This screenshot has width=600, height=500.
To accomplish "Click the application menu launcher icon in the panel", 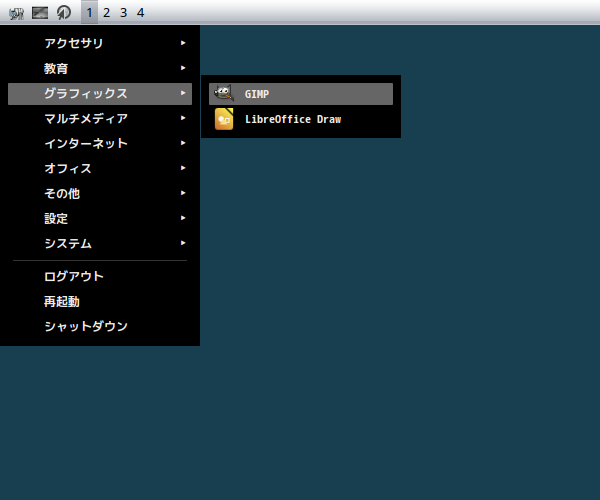I will pyautogui.click(x=16, y=13).
